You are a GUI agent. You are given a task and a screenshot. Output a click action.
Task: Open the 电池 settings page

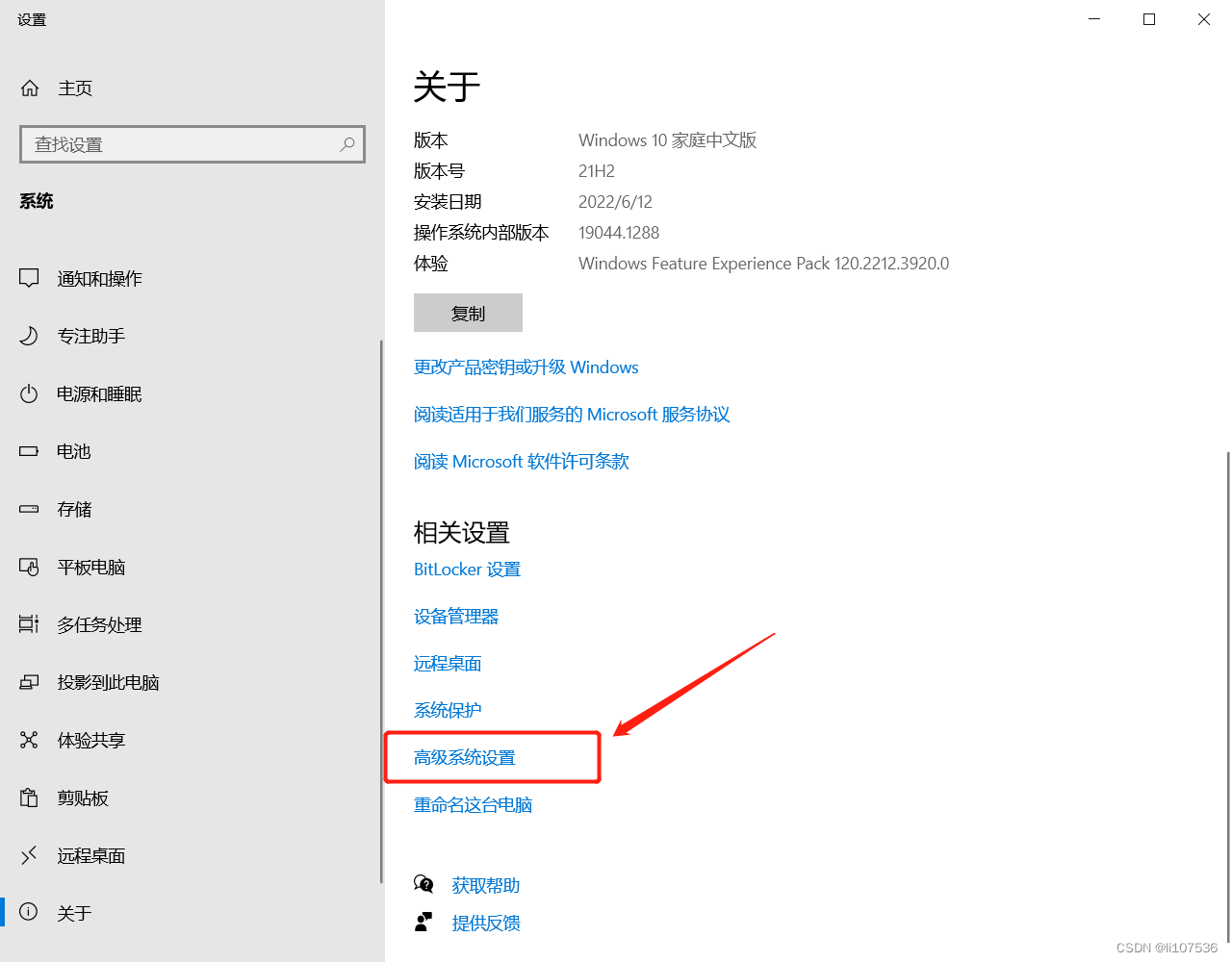point(191,451)
